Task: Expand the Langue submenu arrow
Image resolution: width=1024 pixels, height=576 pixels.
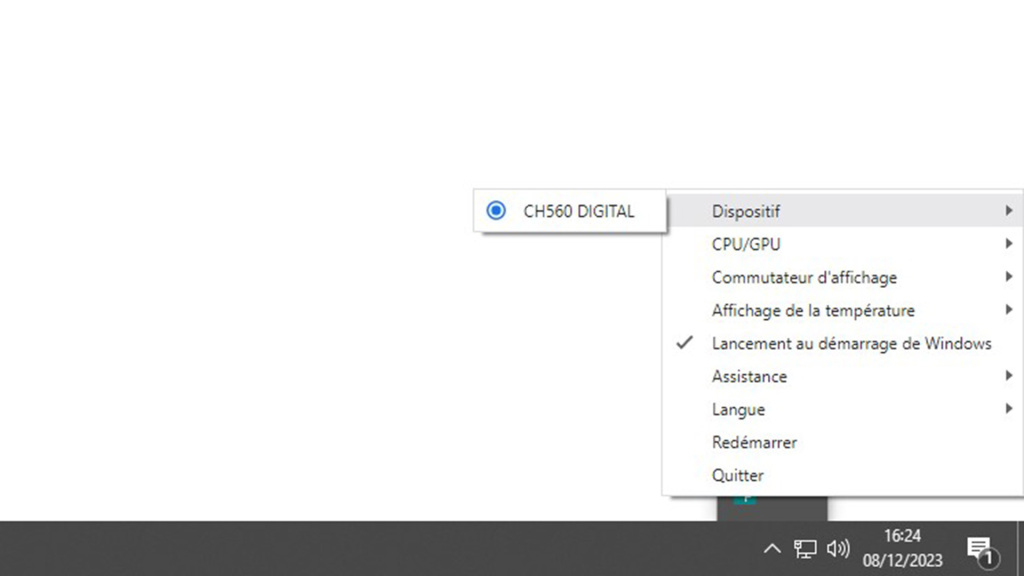Action: point(1009,409)
